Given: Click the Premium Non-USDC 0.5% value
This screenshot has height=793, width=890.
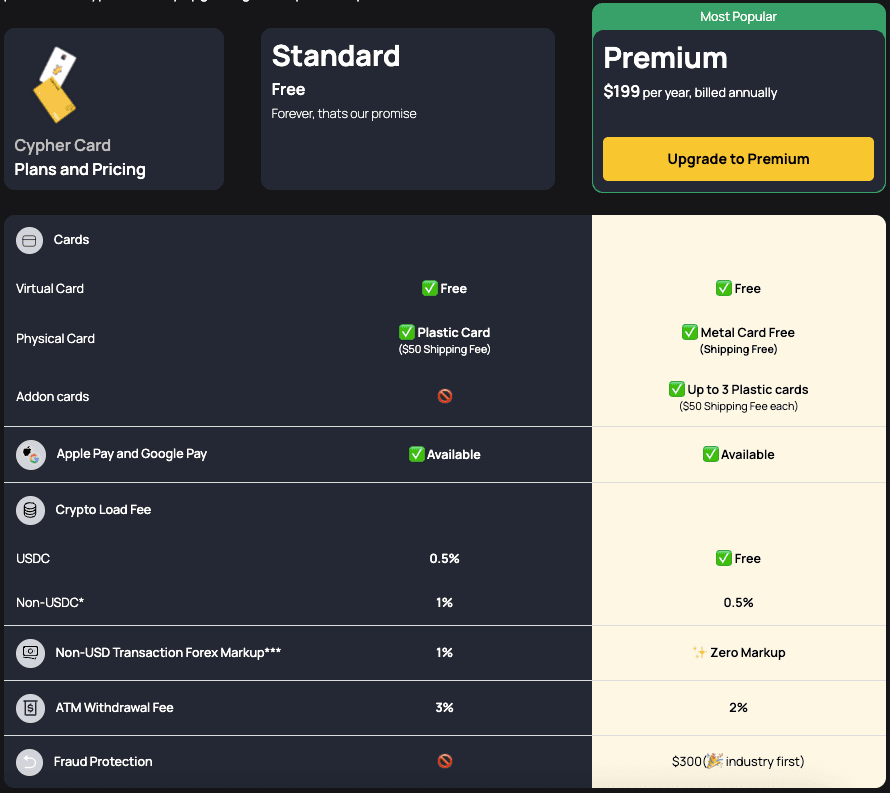Looking at the screenshot, I should point(738,602).
